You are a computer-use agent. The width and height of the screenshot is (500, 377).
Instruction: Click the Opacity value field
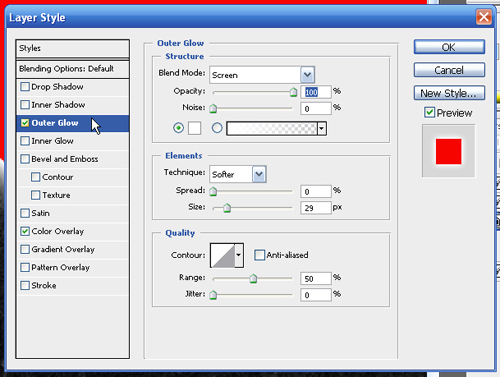click(316, 92)
